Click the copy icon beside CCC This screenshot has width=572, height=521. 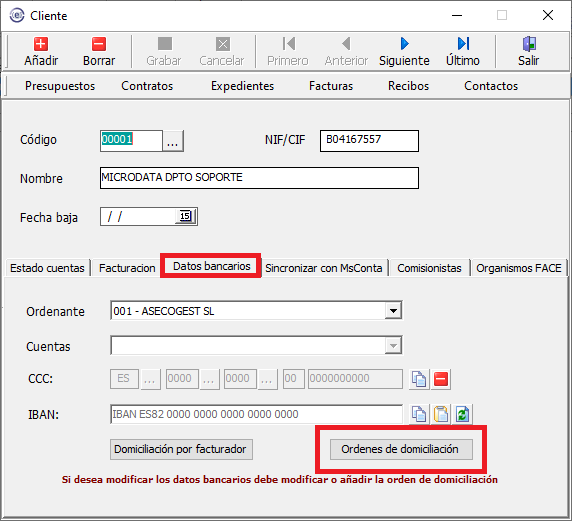click(x=419, y=379)
